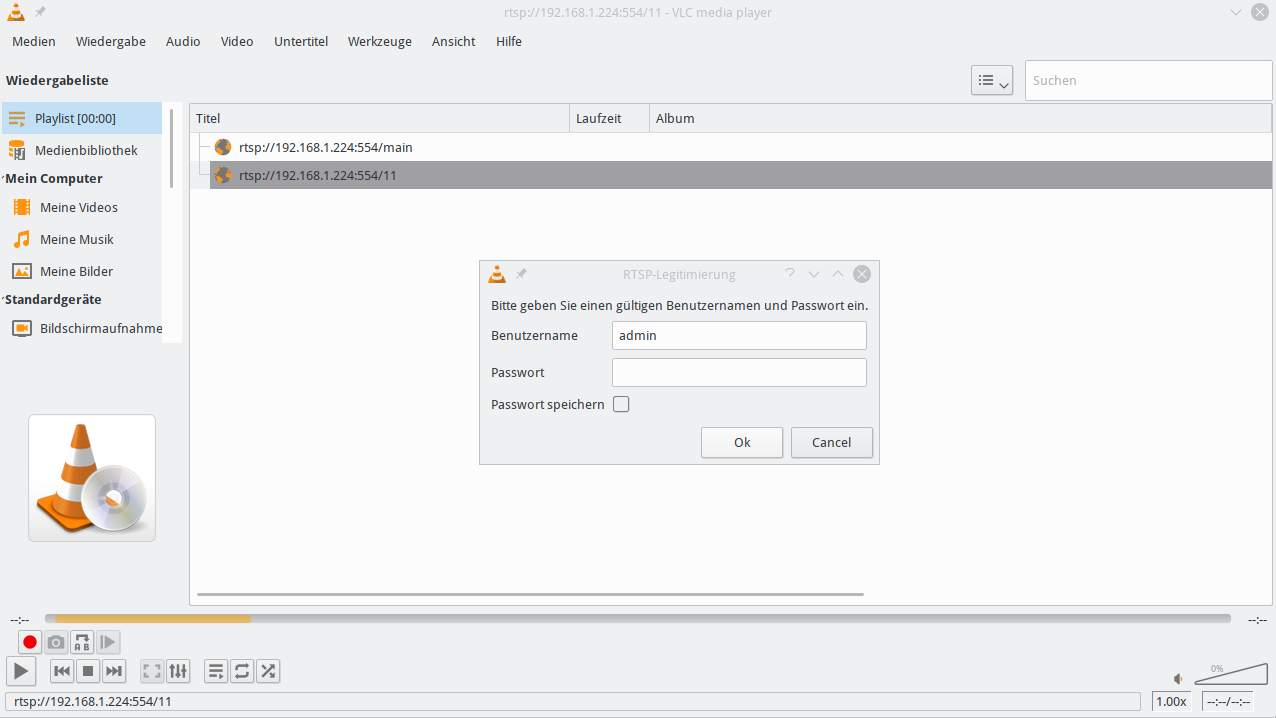The image size is (1276, 718).
Task: Toggle loop repeat mode
Action: point(242,671)
